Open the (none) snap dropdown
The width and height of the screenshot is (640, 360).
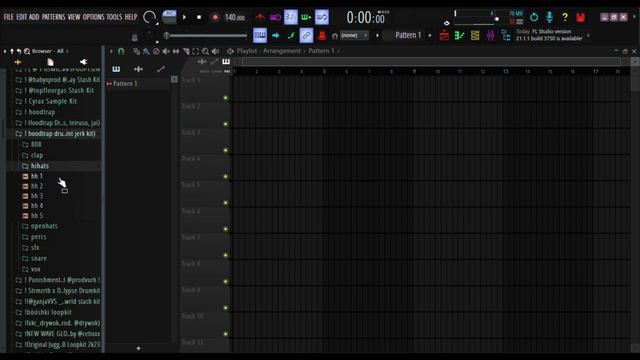pyautogui.click(x=354, y=36)
